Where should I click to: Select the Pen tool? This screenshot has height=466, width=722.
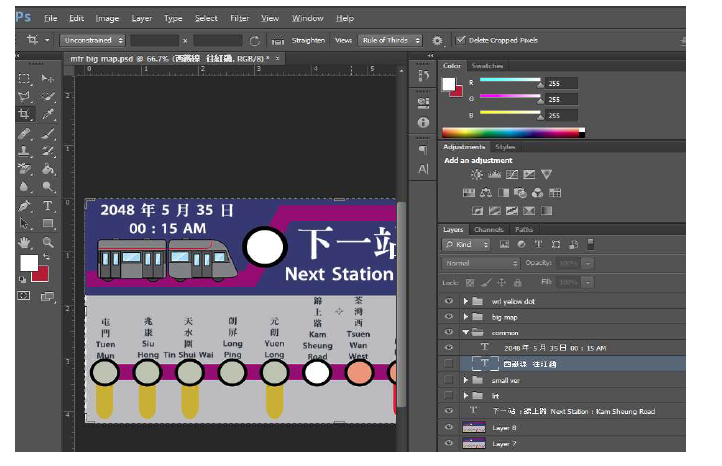25,206
